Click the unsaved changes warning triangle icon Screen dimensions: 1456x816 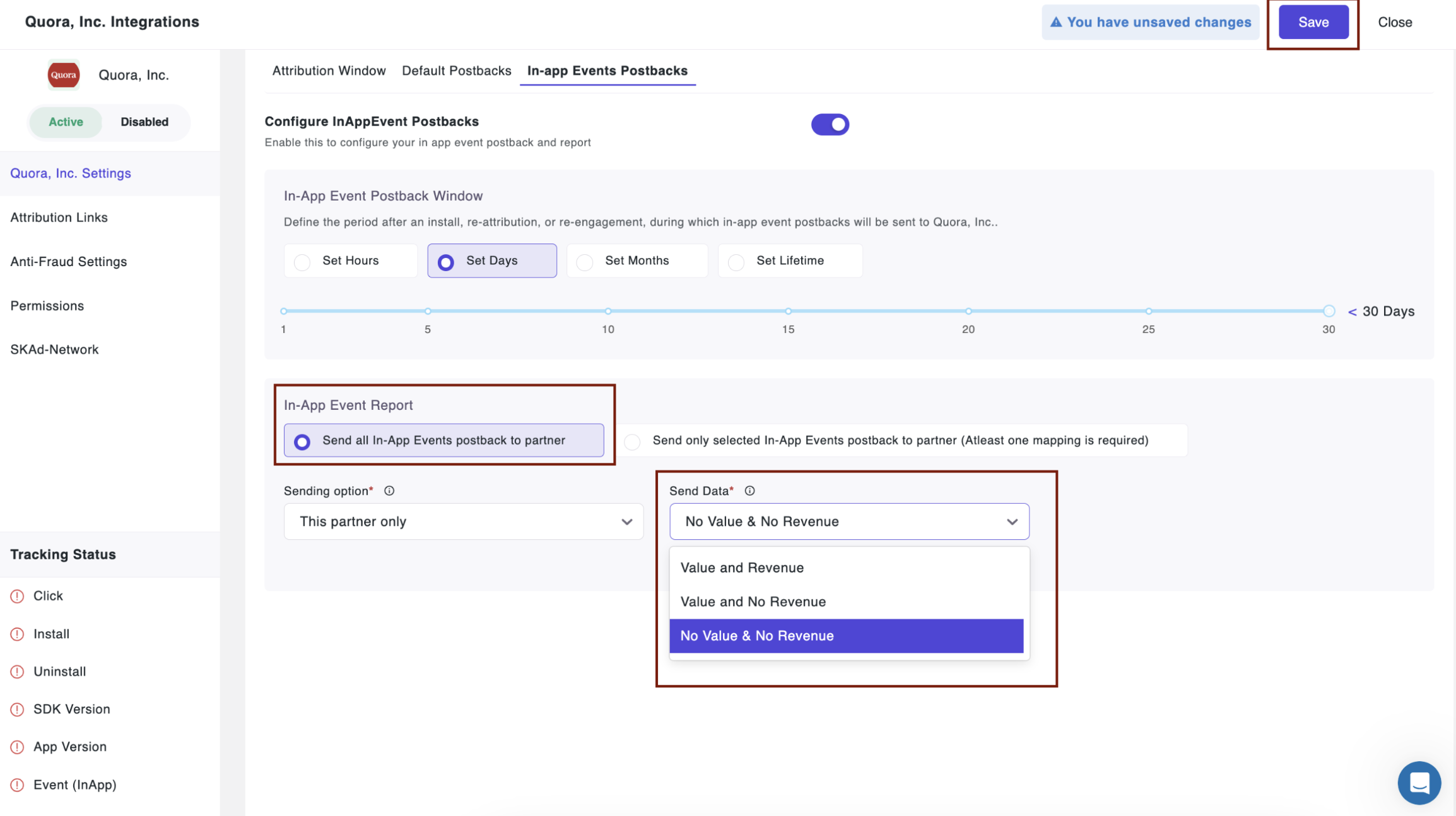[1055, 22]
